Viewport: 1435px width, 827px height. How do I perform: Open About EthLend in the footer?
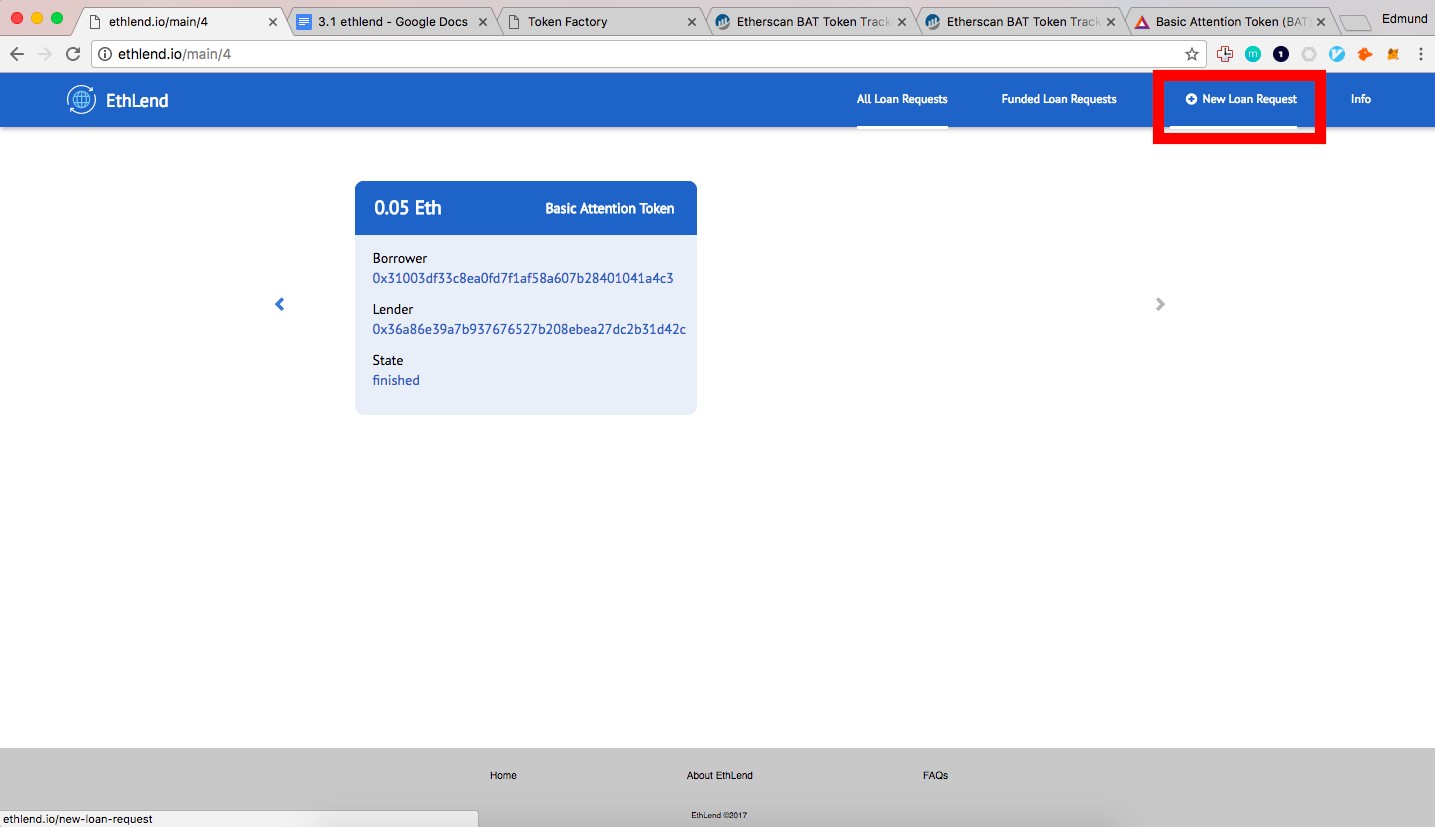coord(720,775)
